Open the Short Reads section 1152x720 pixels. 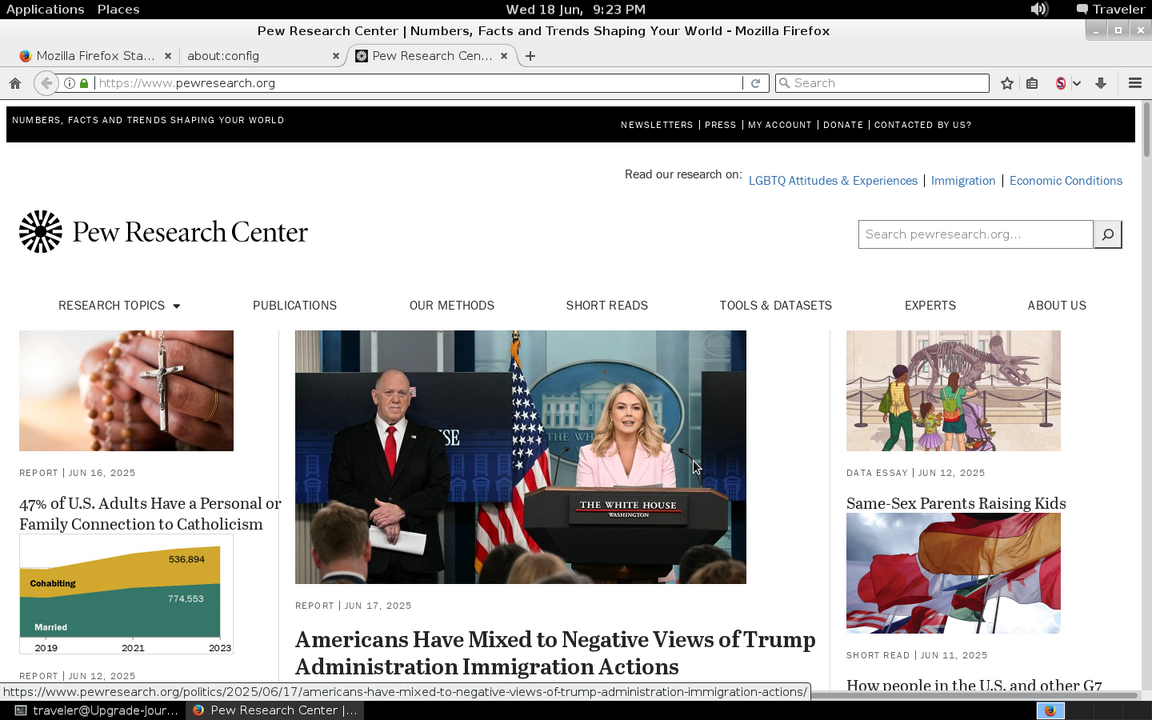point(607,306)
